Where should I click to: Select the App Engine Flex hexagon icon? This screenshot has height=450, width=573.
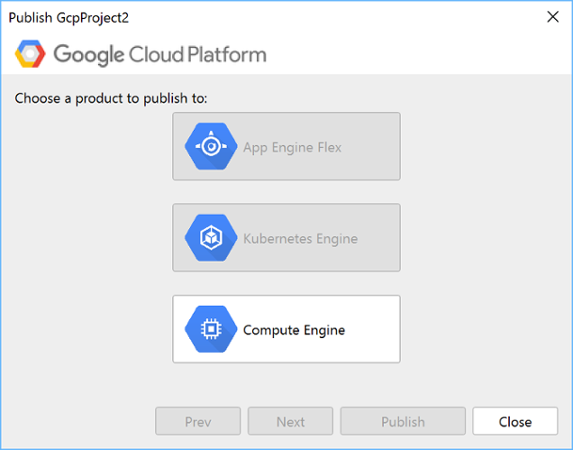pyautogui.click(x=211, y=146)
